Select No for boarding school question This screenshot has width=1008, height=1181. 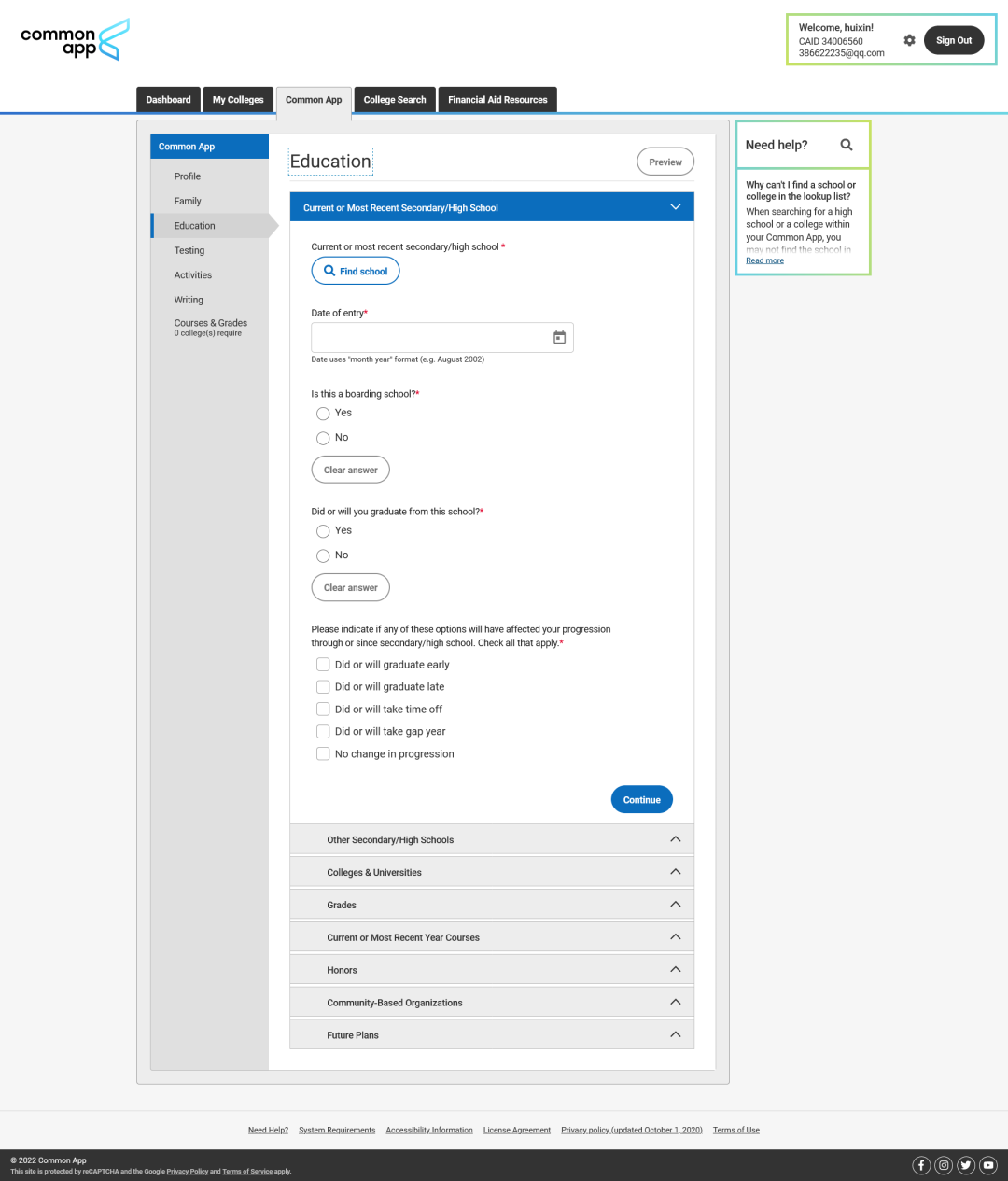point(323,438)
